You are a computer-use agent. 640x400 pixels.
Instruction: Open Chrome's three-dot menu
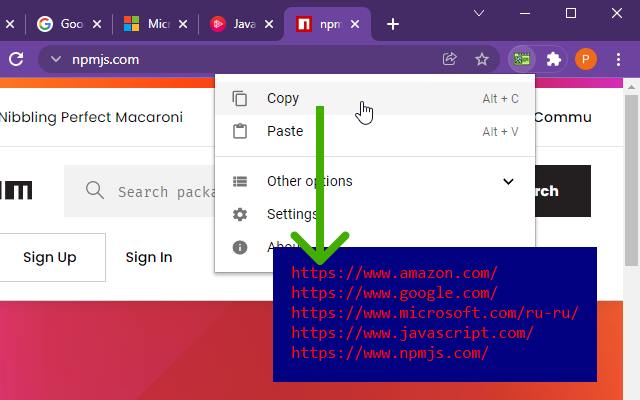618,60
